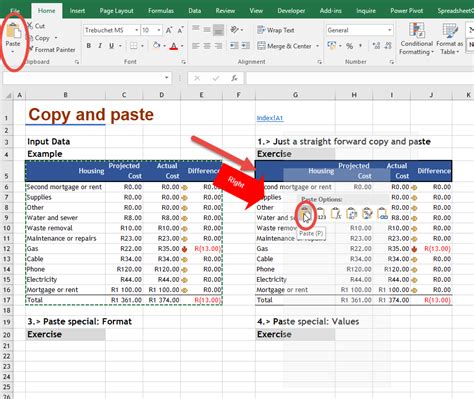Increase font size with the large A icon
The image size is (474, 399).
pos(169,30)
